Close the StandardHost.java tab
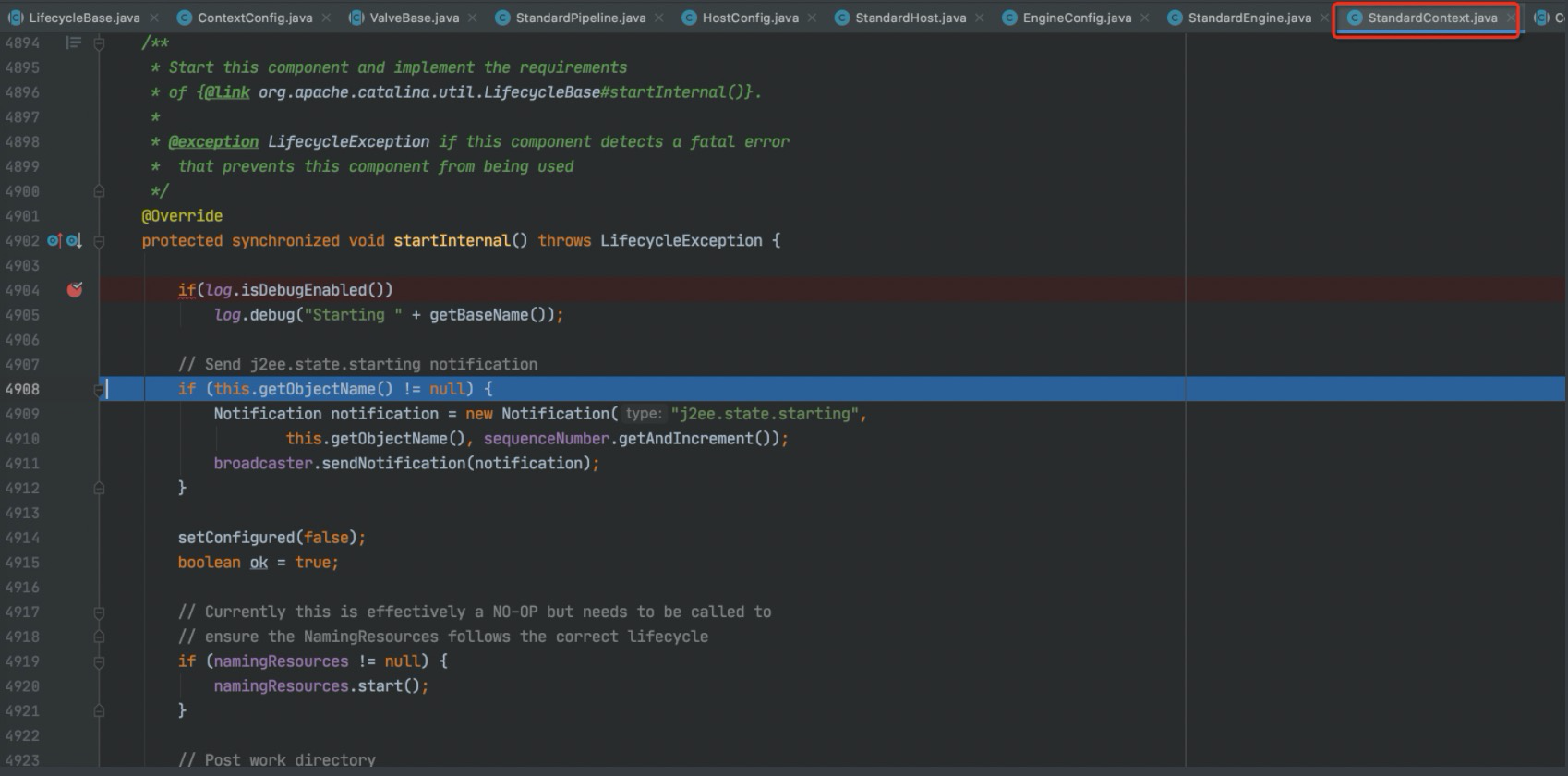 pyautogui.click(x=980, y=18)
